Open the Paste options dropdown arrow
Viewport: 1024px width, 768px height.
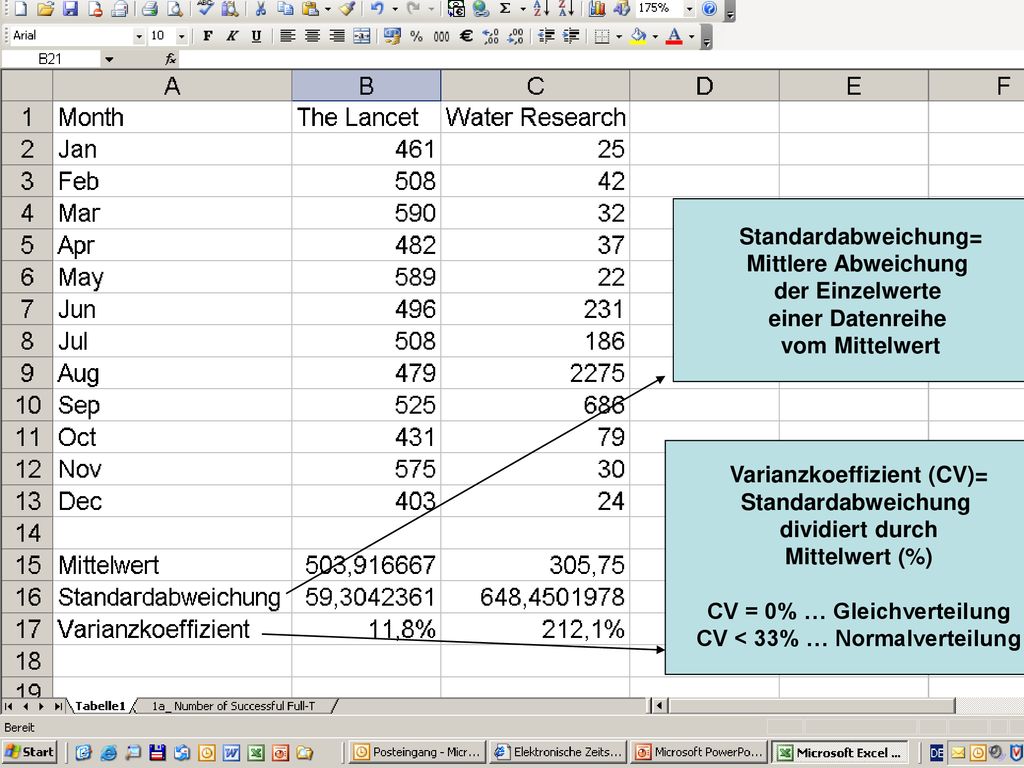327,9
